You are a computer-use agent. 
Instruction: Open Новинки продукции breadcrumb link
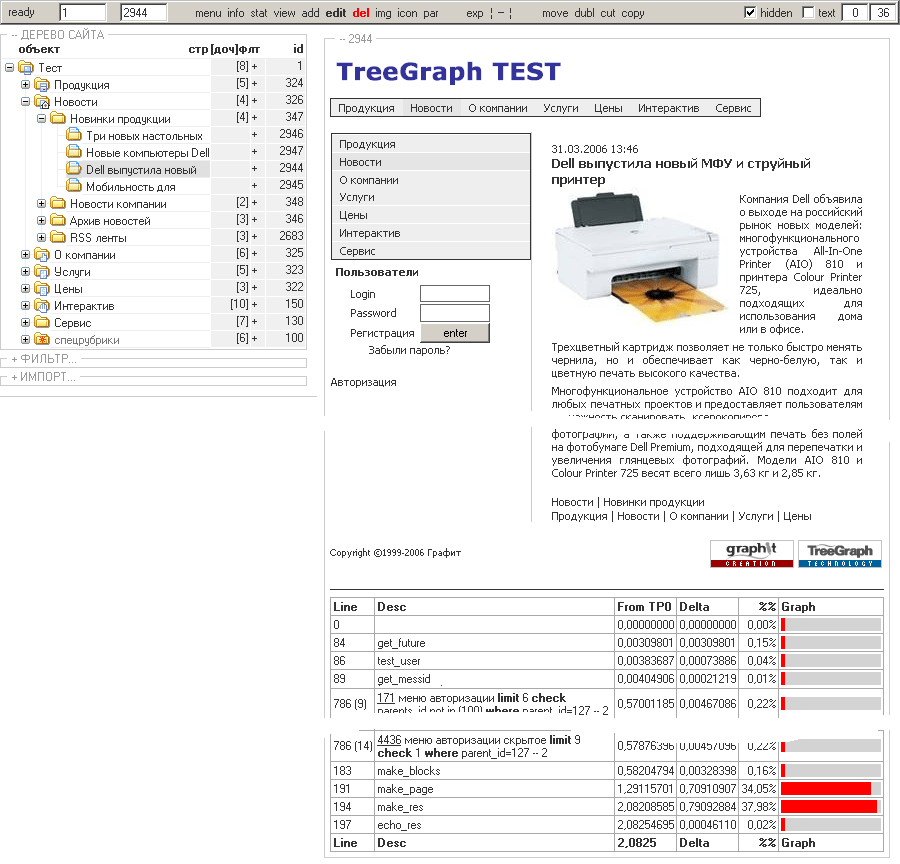654,502
